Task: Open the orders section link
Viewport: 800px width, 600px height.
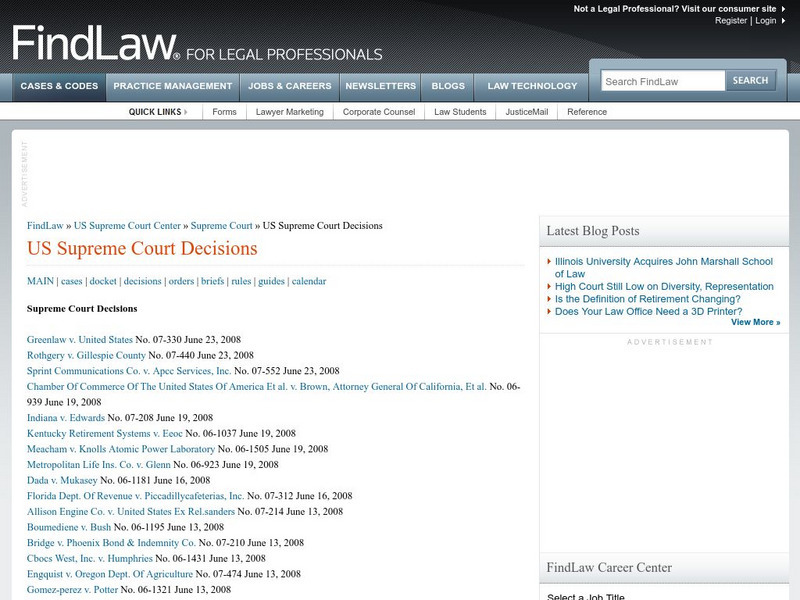Action: click(181, 281)
